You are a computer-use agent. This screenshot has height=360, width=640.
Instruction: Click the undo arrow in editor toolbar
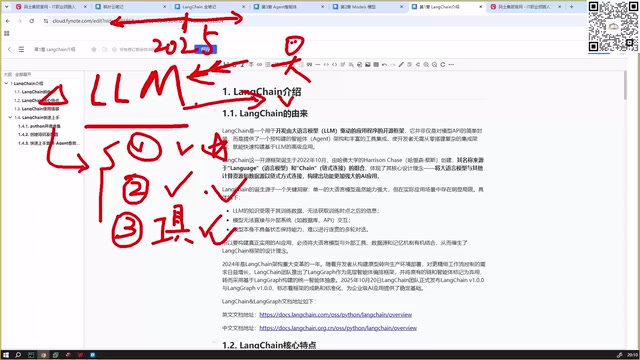pos(384,64)
